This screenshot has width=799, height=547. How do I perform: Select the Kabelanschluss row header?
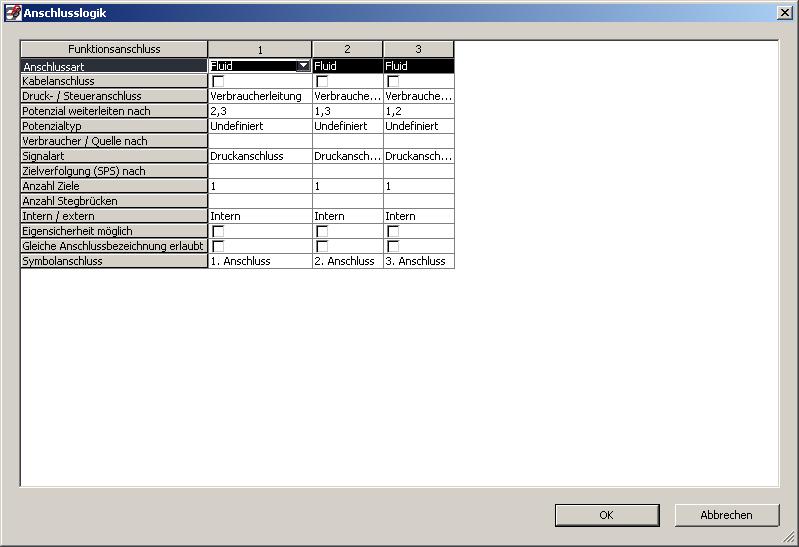[114, 81]
